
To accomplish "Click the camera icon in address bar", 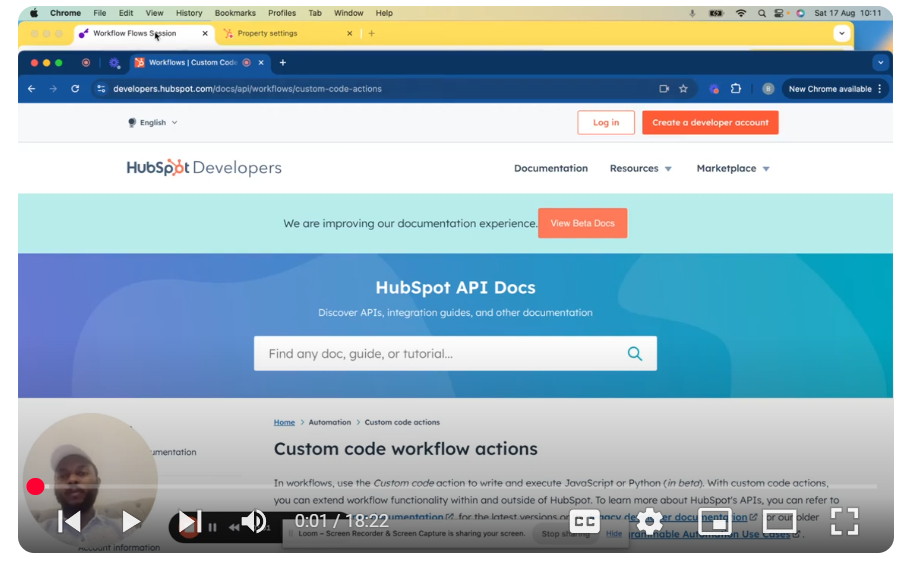I will pos(664,89).
